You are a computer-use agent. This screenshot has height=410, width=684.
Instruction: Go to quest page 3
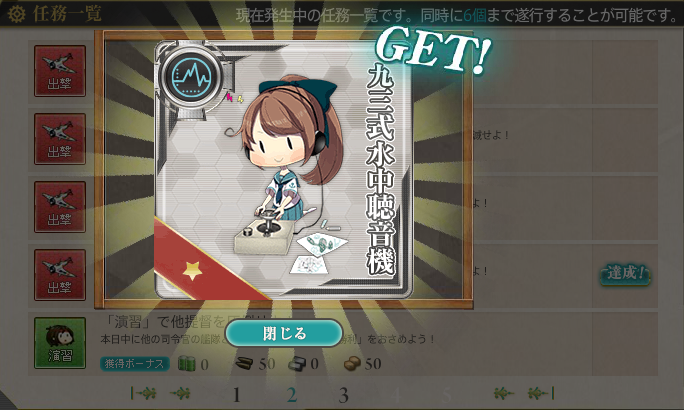[x=343, y=395]
